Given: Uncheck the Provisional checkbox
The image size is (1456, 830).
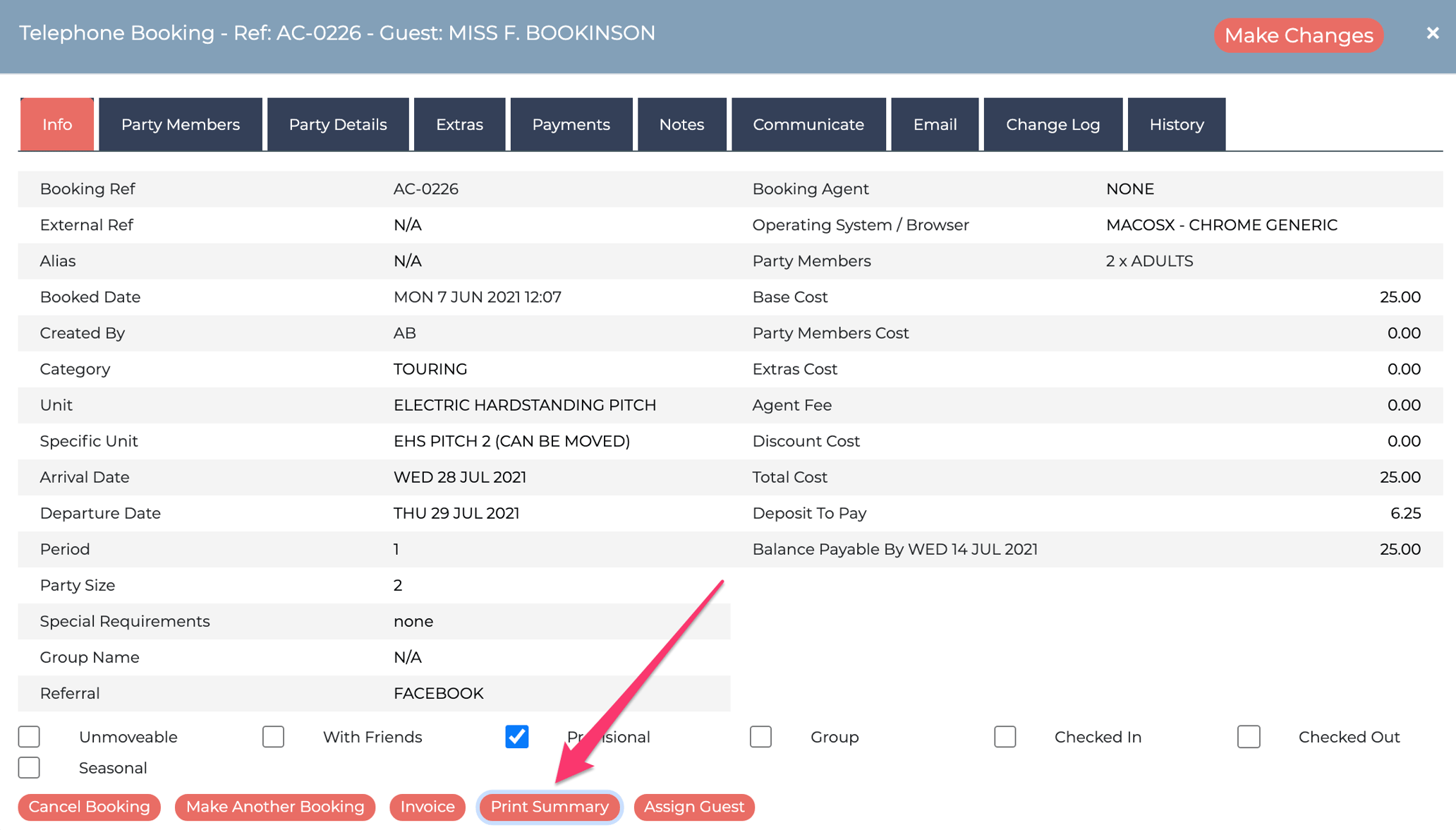Looking at the screenshot, I should tap(517, 737).
